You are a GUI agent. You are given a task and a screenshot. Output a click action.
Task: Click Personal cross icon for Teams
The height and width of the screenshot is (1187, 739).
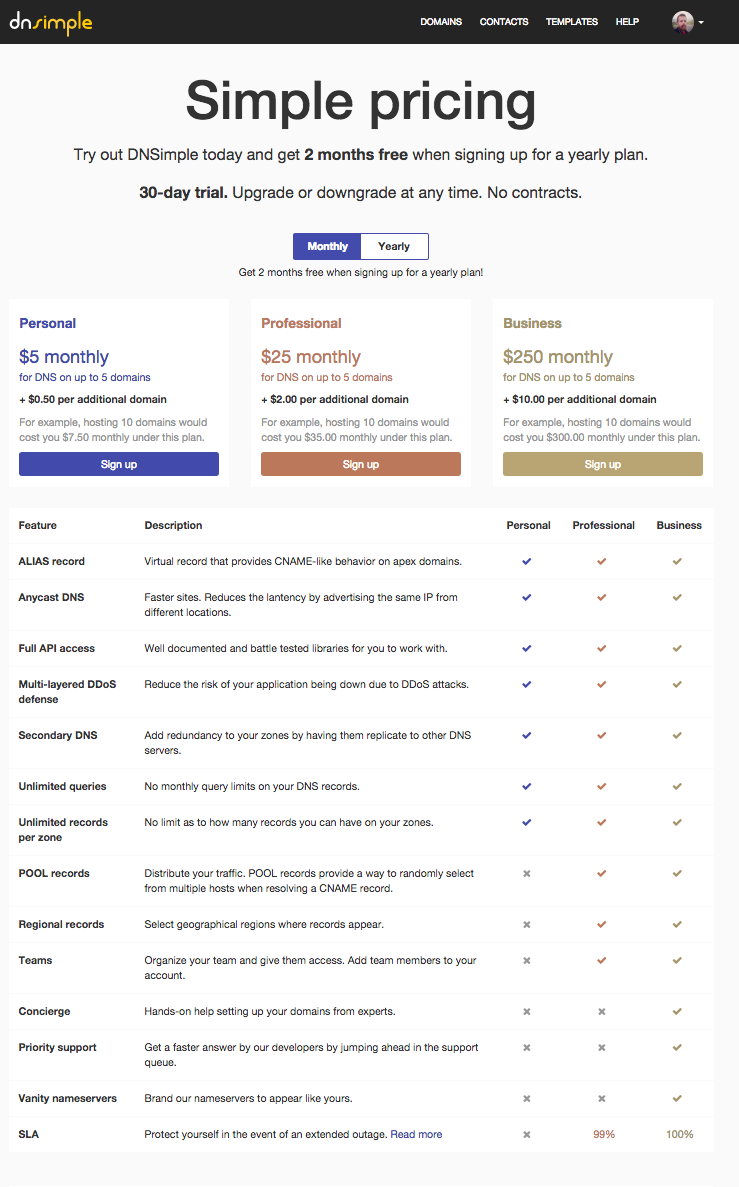tap(526, 961)
